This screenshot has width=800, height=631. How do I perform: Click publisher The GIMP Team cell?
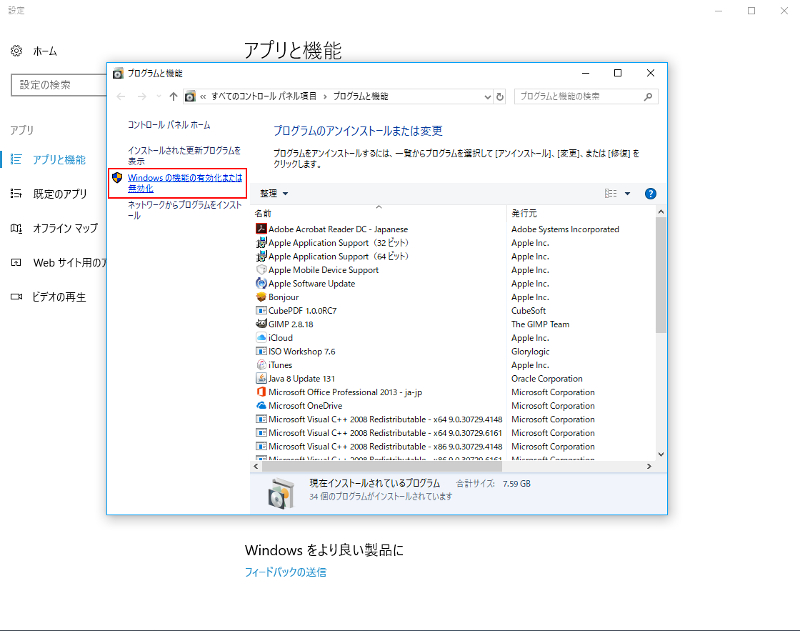click(540, 324)
